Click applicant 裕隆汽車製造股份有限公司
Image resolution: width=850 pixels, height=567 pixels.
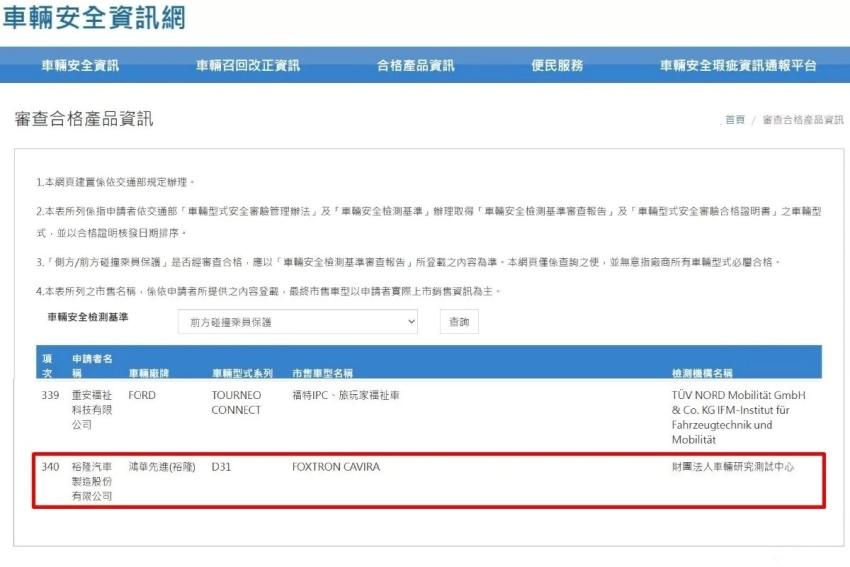click(x=92, y=481)
